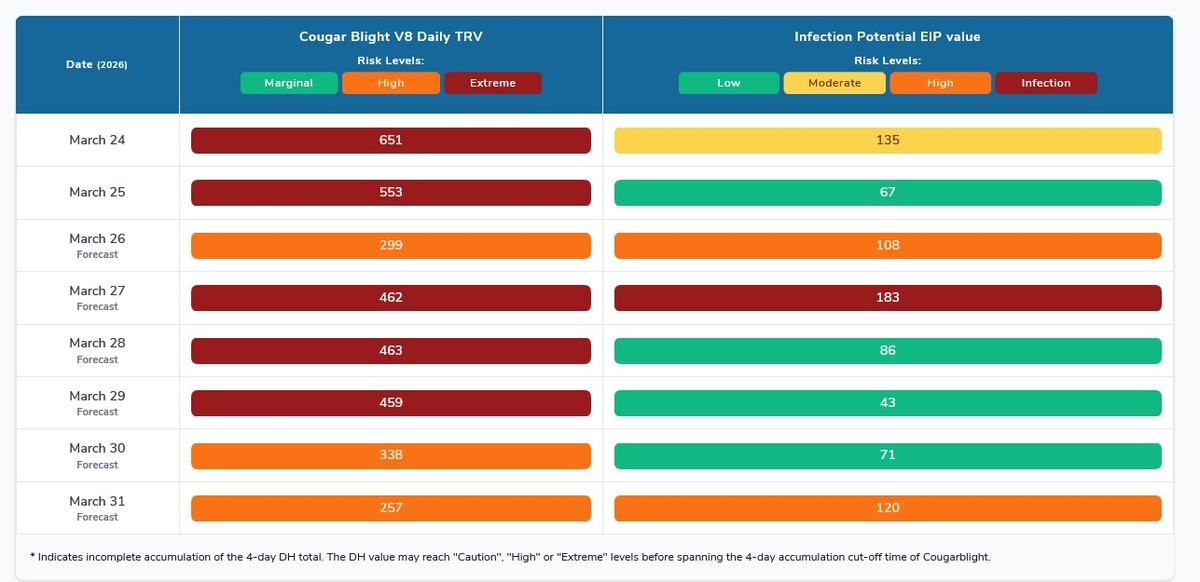The image size is (1200, 582).
Task: Select the March 27 EIP value 183
Action: 887,297
